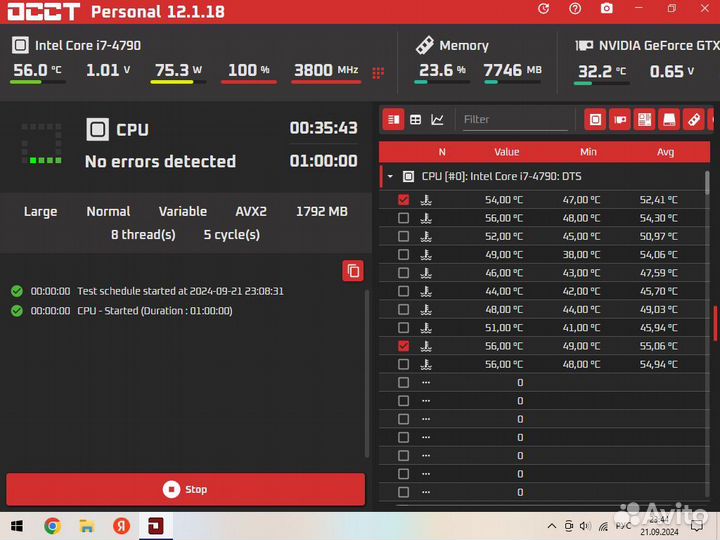Check the checkbox of sensor row with Avg 54,94 °C
This screenshot has width=720, height=540.
pos(404,365)
